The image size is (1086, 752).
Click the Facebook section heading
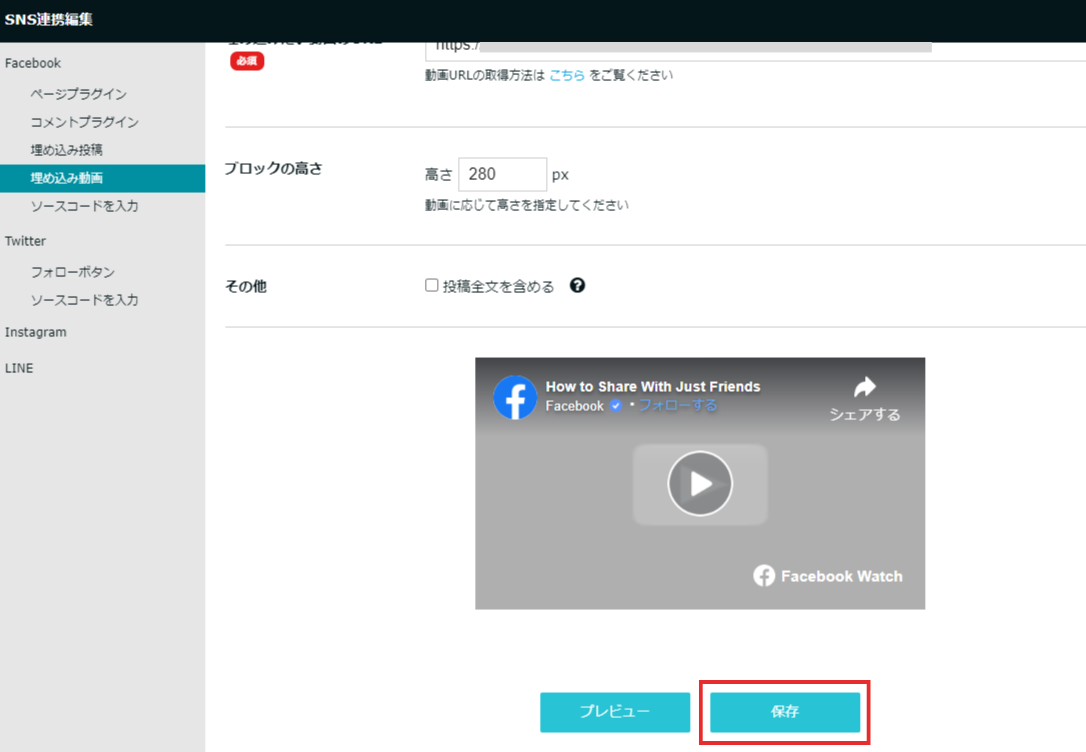(33, 63)
